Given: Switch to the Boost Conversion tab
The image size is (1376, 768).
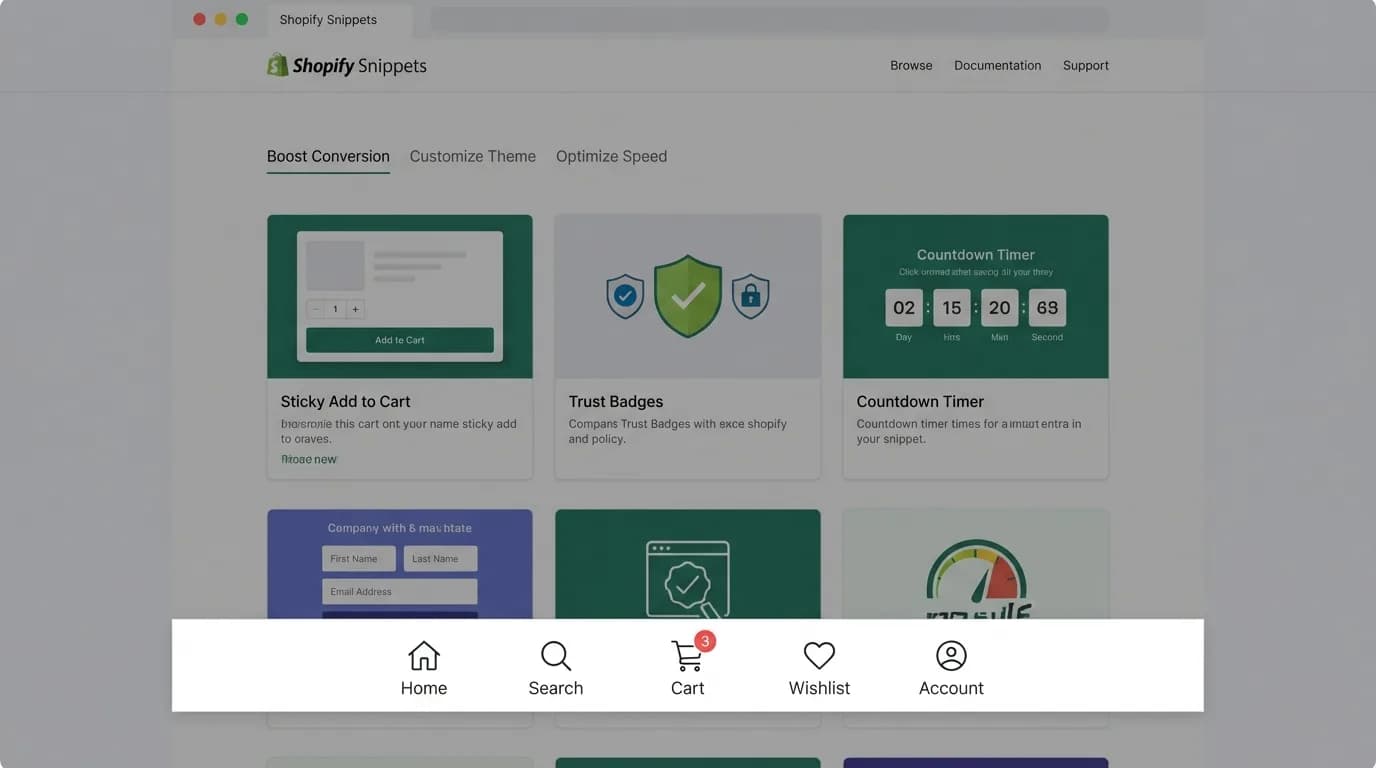Looking at the screenshot, I should pyautogui.click(x=328, y=156).
